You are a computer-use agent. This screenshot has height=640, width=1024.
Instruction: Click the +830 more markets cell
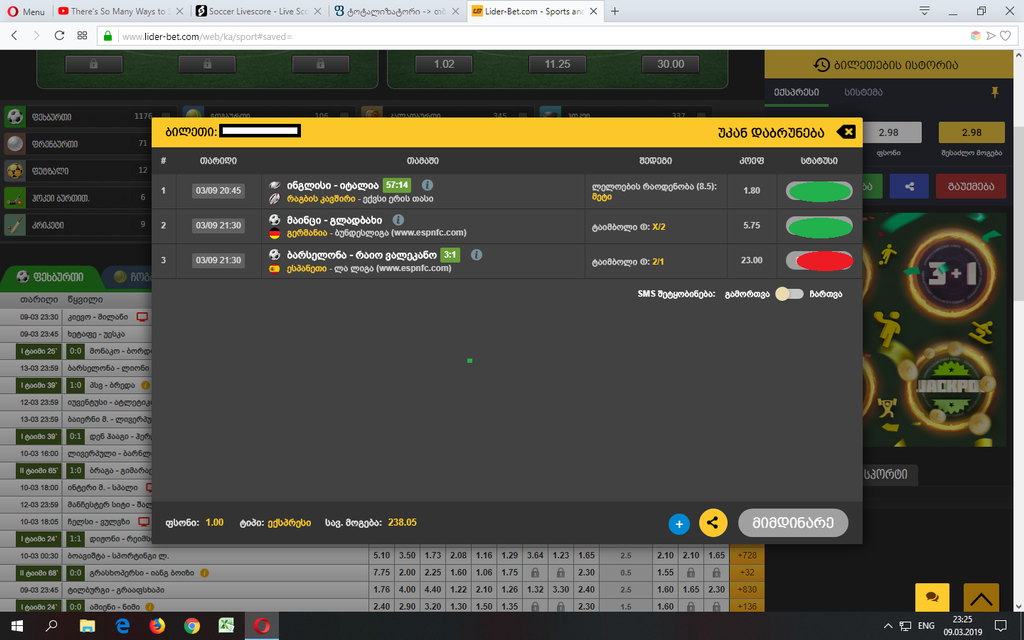tap(747, 589)
